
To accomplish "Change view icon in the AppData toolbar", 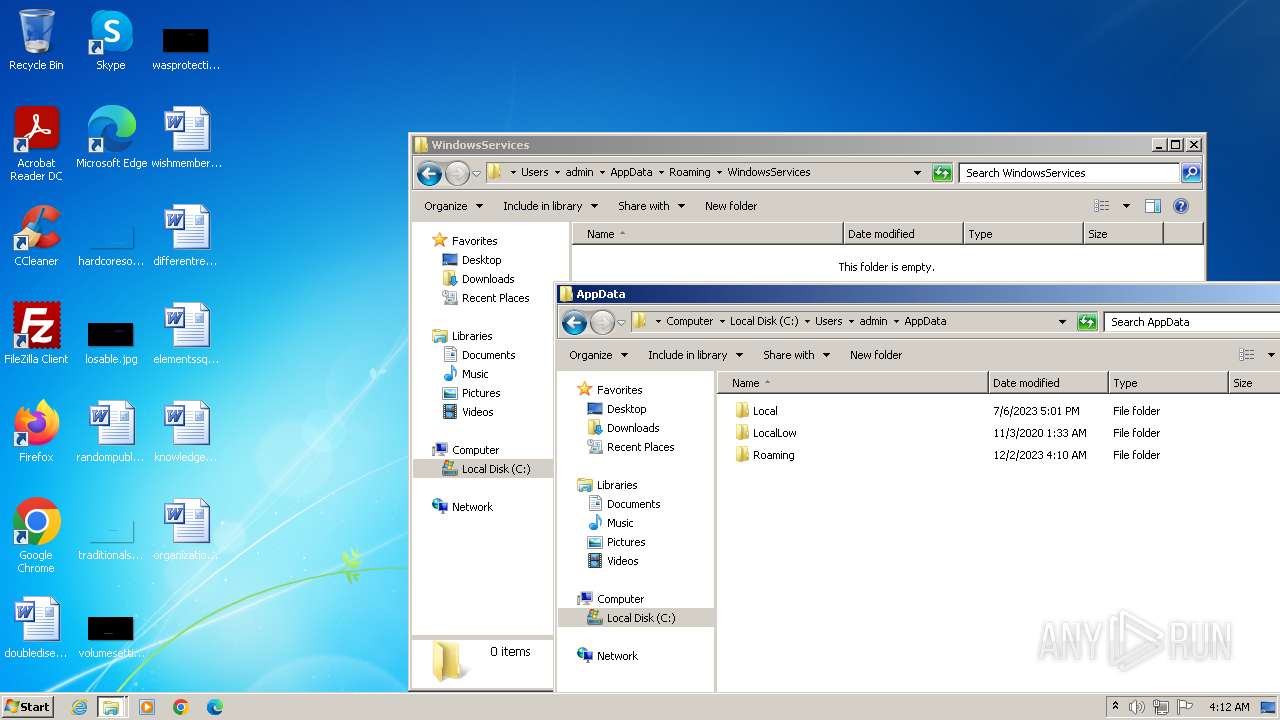I will [x=1247, y=355].
